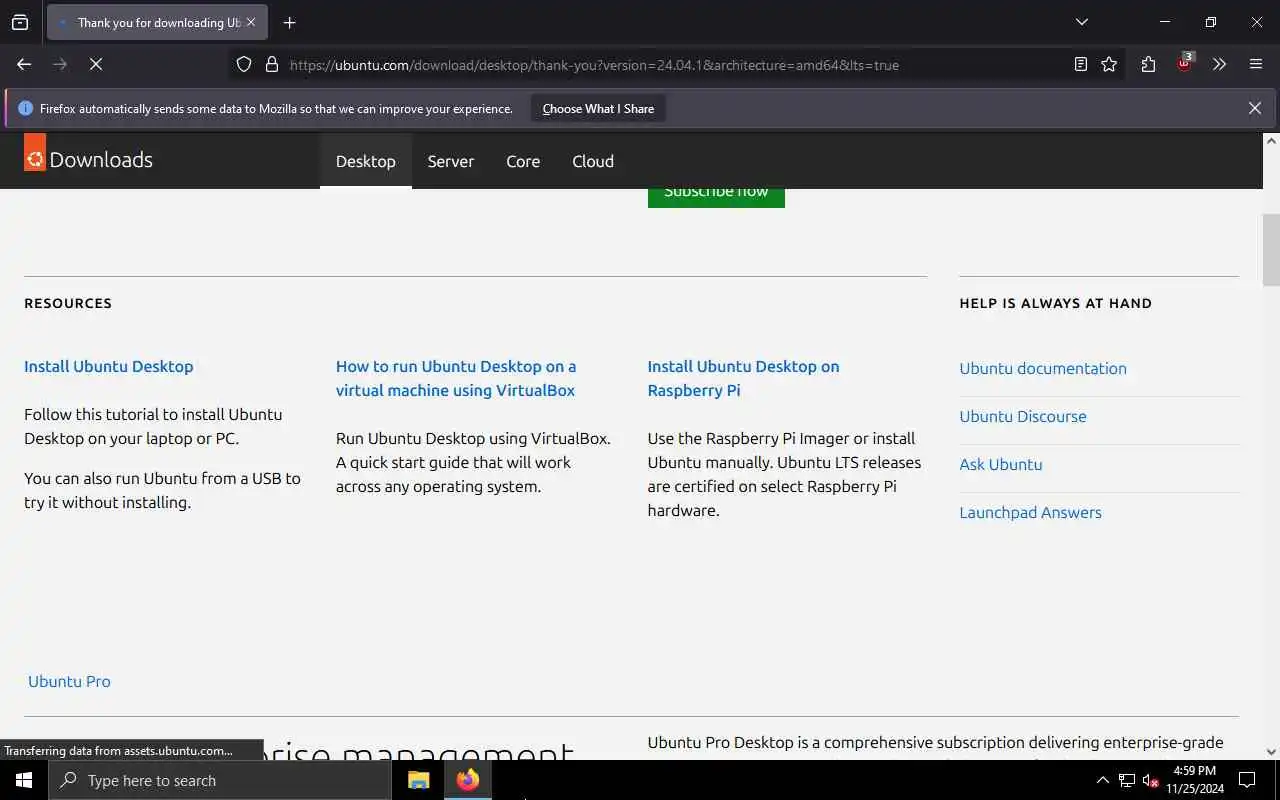This screenshot has height=800, width=1280.
Task: Click the Downloads heading text
Action: [x=101, y=160]
